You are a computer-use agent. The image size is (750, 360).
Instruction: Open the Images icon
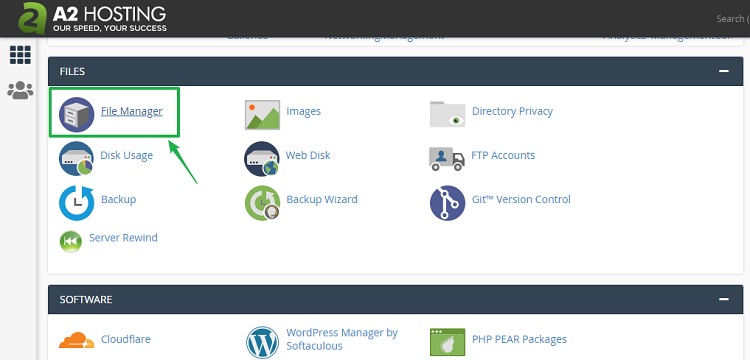[262, 115]
